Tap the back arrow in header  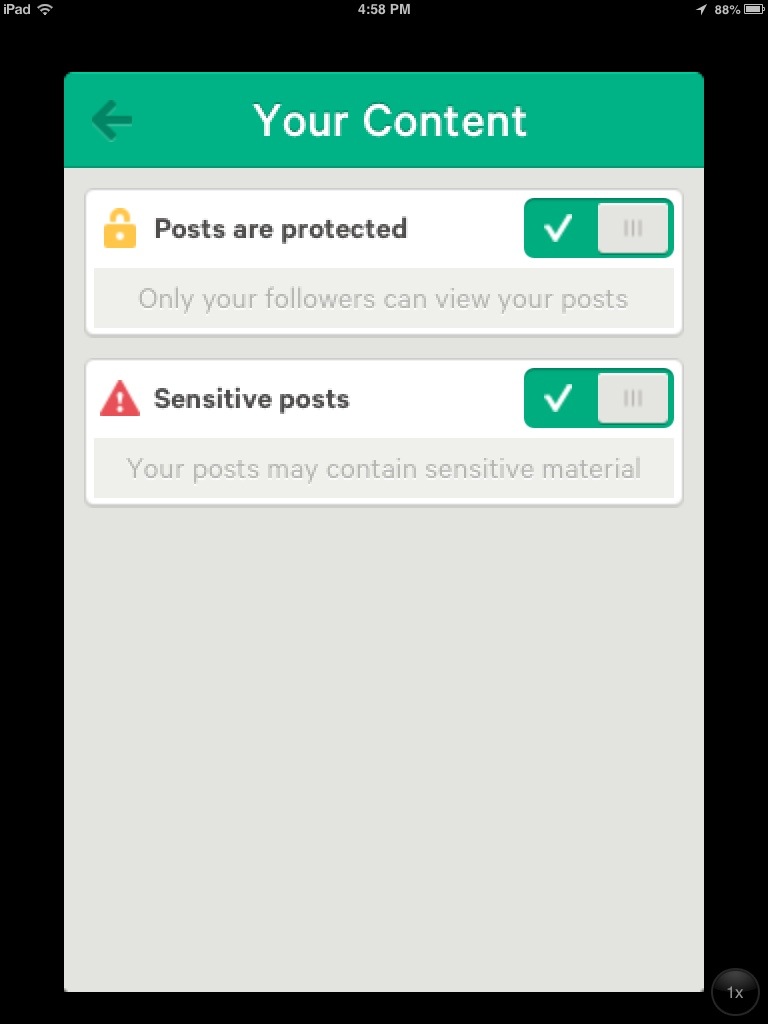112,121
